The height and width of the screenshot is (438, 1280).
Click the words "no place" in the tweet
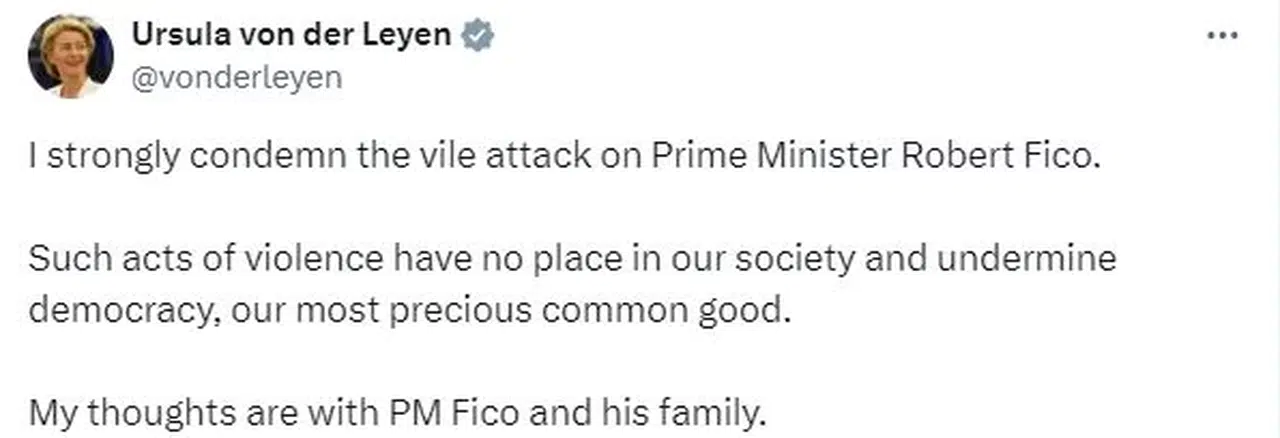coord(529,260)
